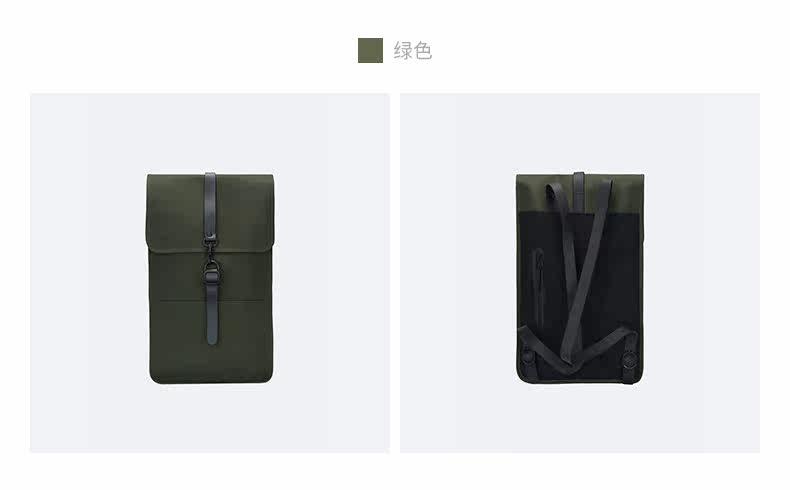Viewport: 790px width, 490px height.
Task: Click the side zipper on the black back panel
Action: [x=539, y=288]
